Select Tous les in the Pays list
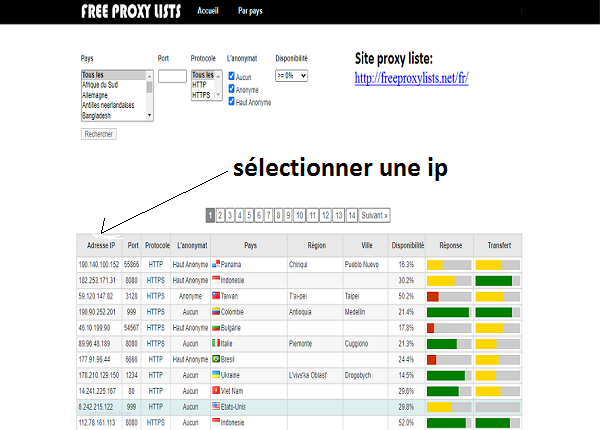Viewport: 600px width, 430px height. click(114, 75)
